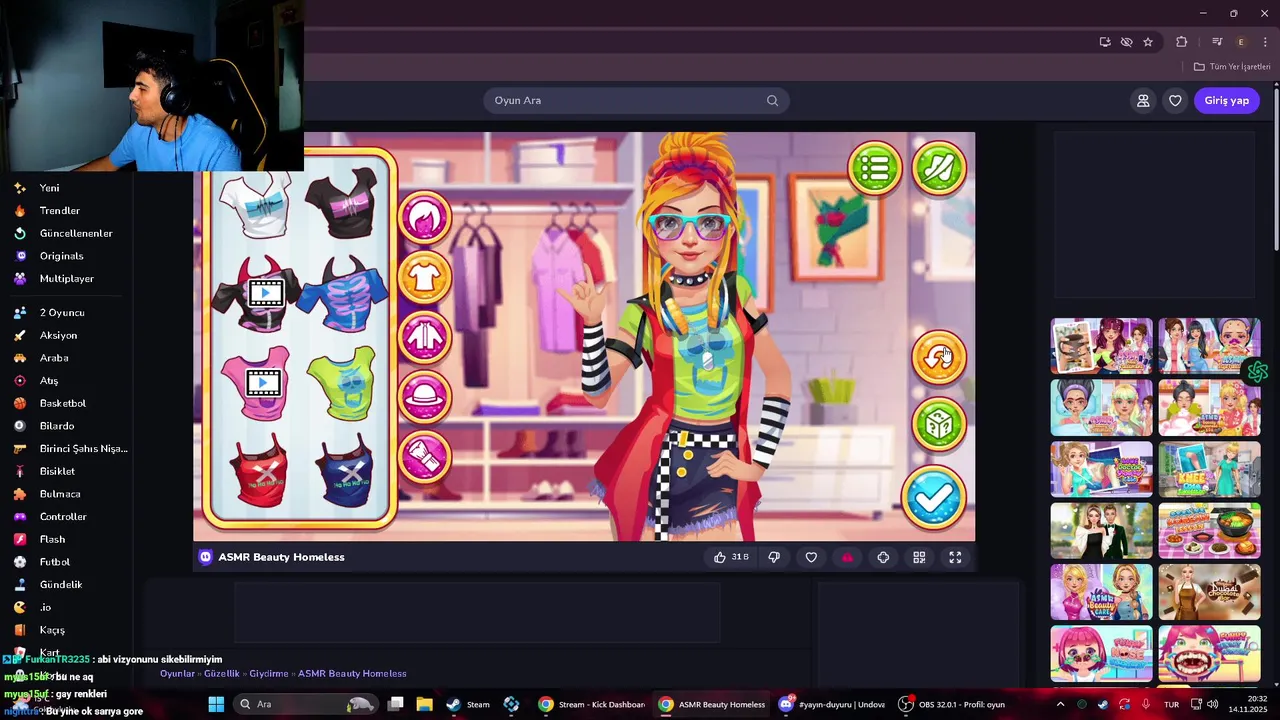Screen dimensions: 1280x720
Task: Add game to favorites heart below game
Action: [x=811, y=557]
